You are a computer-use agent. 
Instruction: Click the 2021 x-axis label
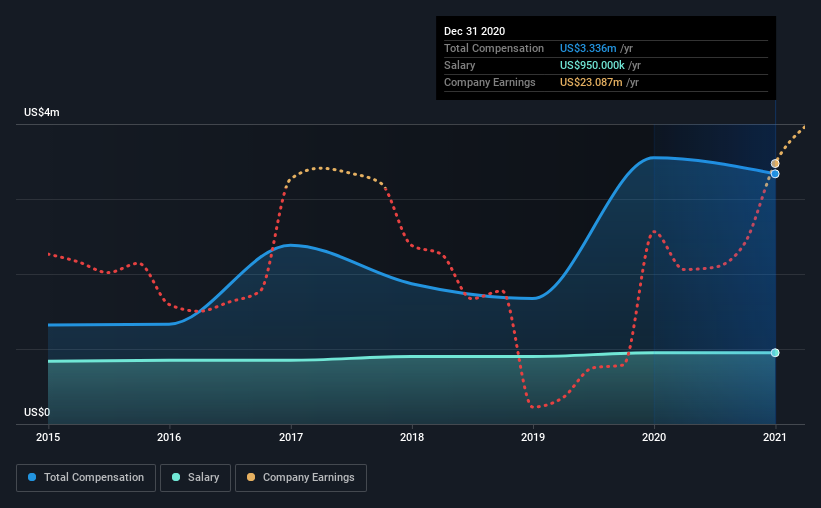[x=775, y=437]
